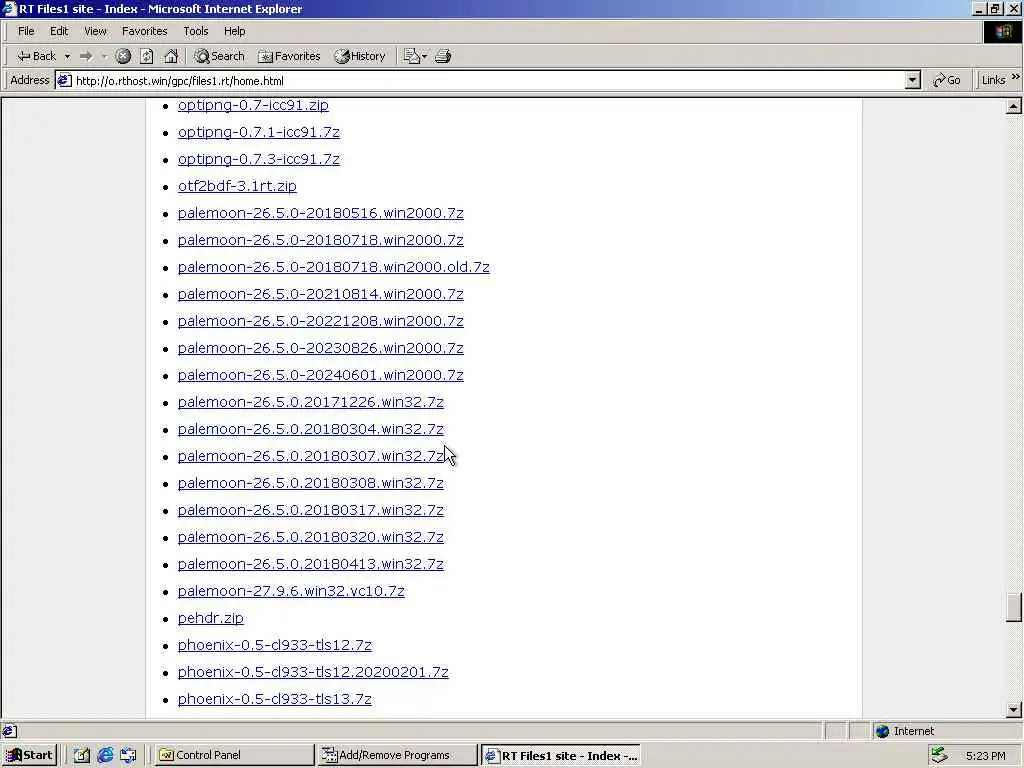Open palemoon-26.5.0.20180317.win32.7z link
Image resolution: width=1024 pixels, height=768 pixels.
(x=311, y=510)
